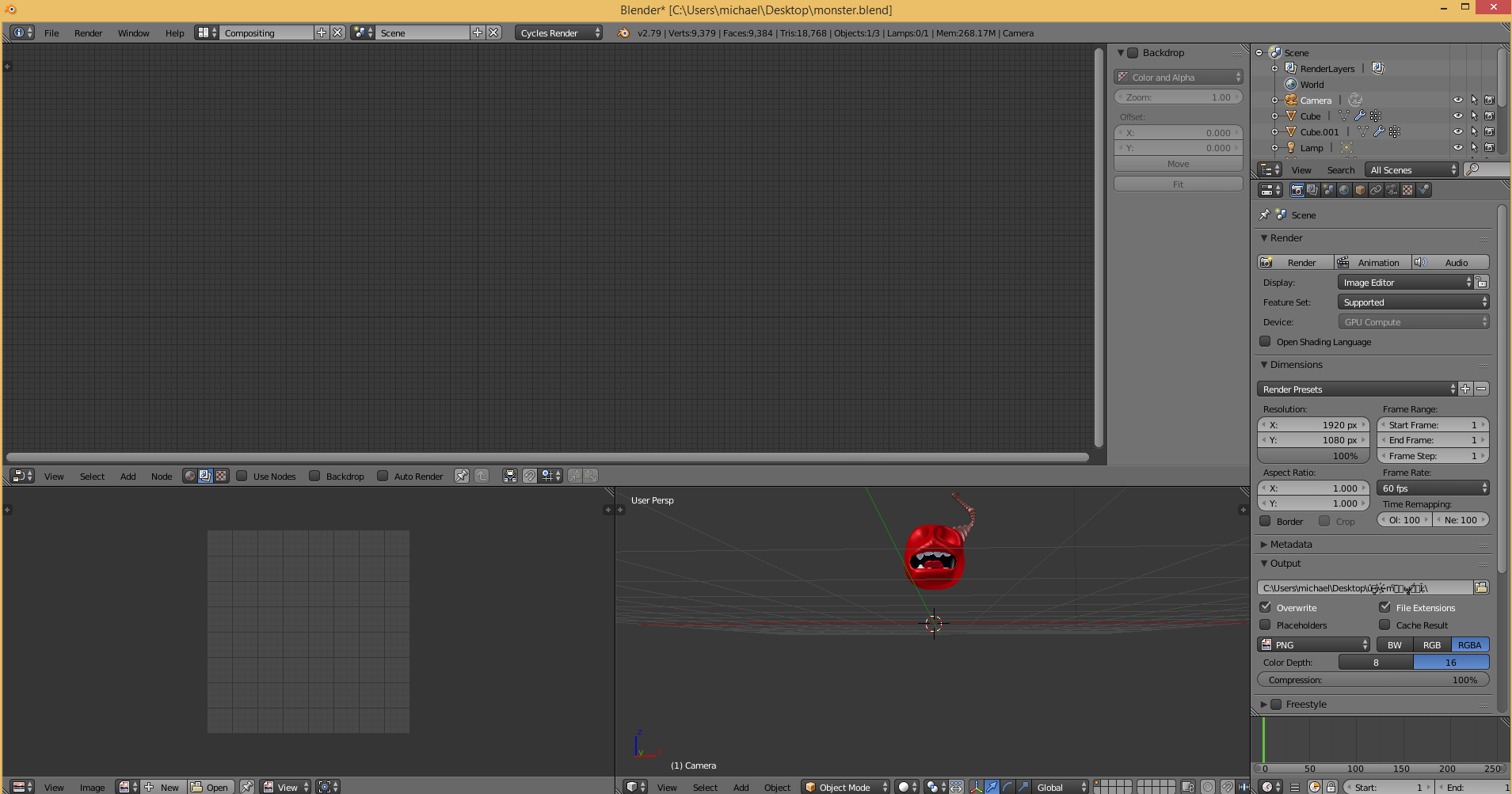Open the Texture properties tab checker icon
The image size is (1512, 794).
(1407, 190)
